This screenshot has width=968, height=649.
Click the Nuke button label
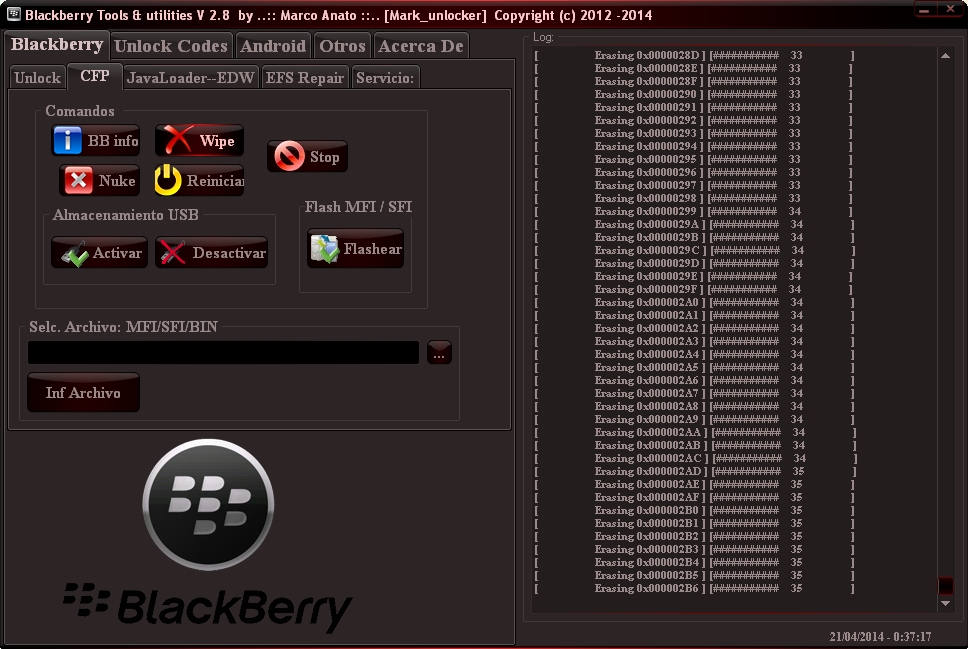[x=117, y=181]
